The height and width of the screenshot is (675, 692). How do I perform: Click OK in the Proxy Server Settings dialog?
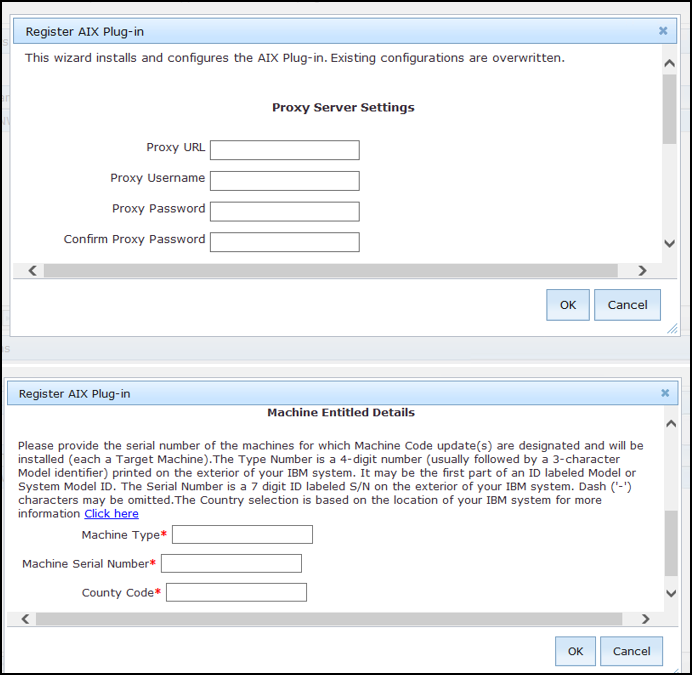tap(568, 305)
